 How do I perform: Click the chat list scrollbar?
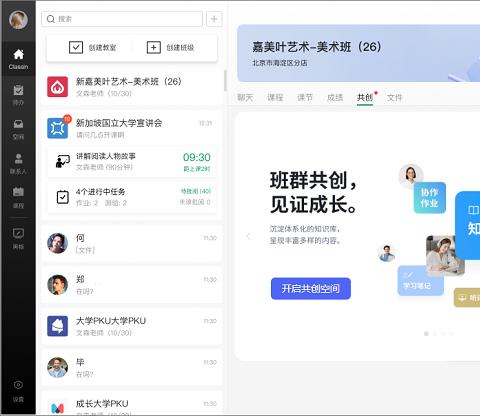click(x=225, y=80)
